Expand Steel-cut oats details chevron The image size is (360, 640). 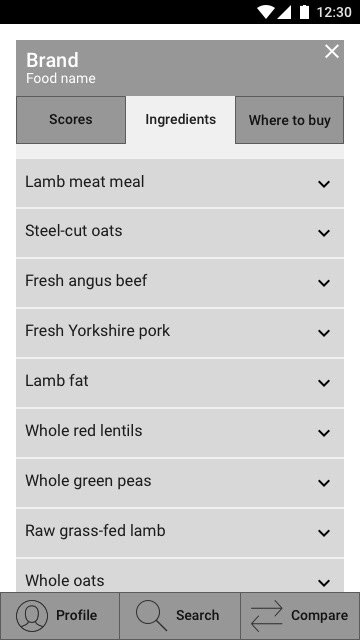324,233
